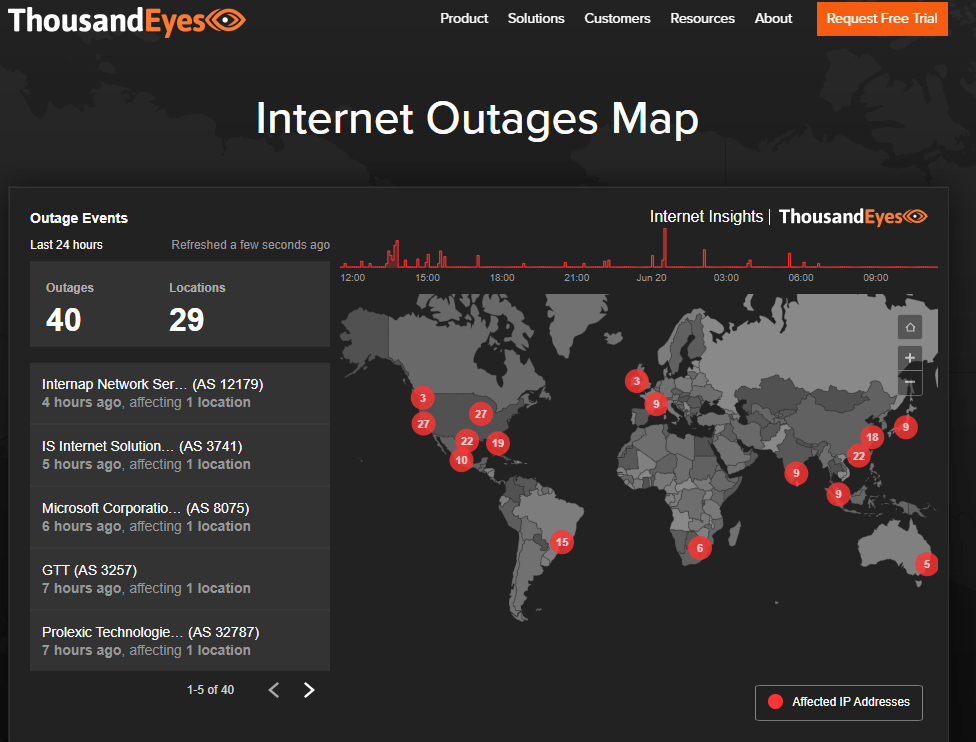Go to next page of outage events
Screen dimensions: 976x742
point(309,690)
